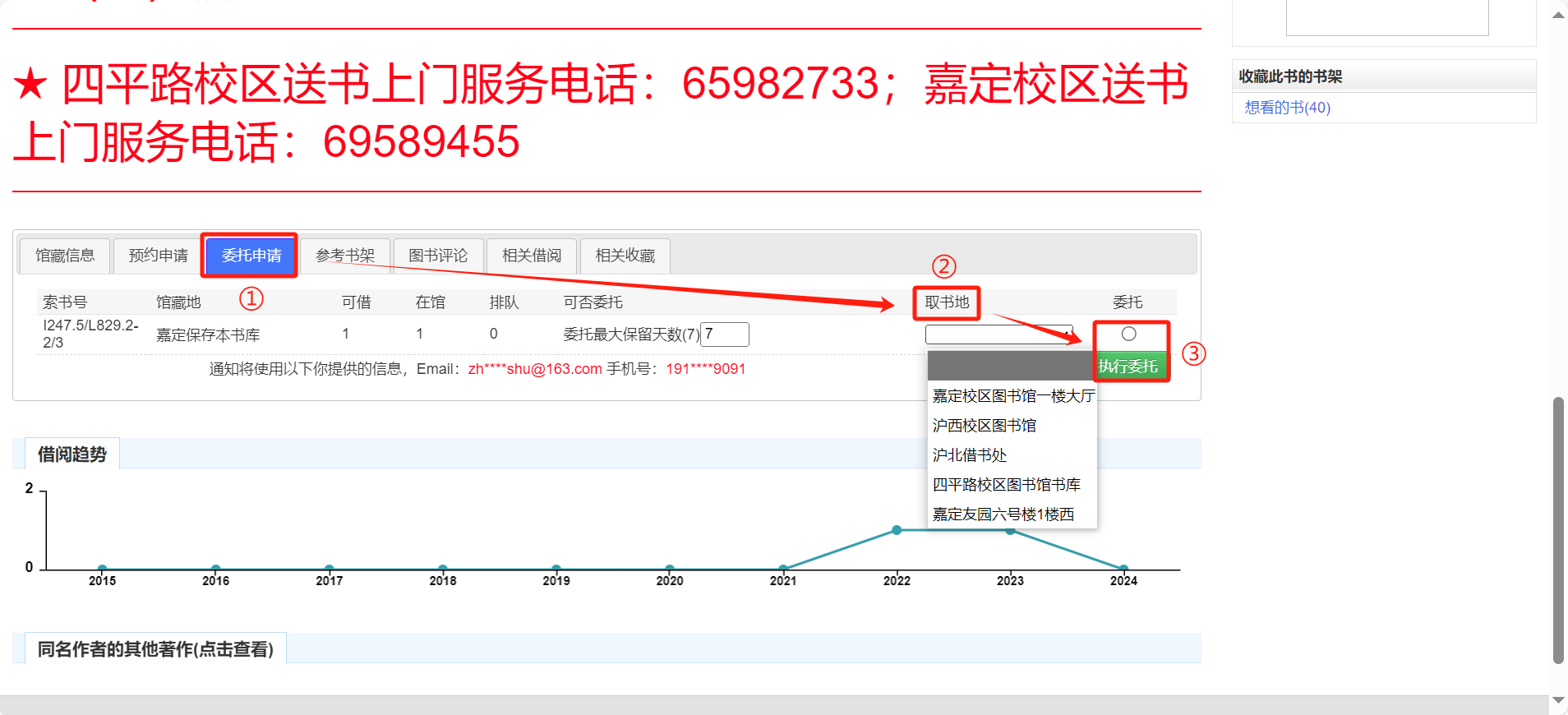Image resolution: width=1568 pixels, height=715 pixels.
Task: Click the 2022 data point on chart
Action: coord(897,530)
